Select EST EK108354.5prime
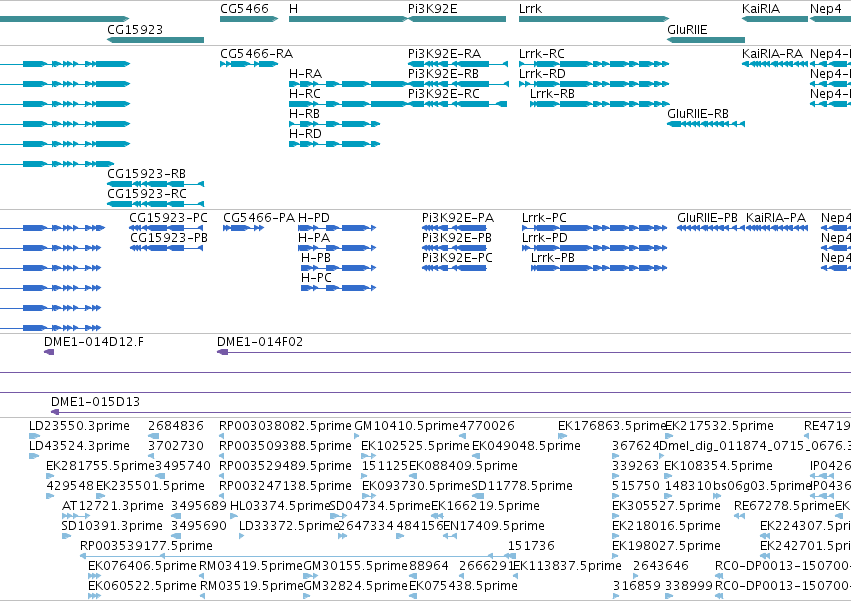This screenshot has width=851, height=601. click(669, 476)
